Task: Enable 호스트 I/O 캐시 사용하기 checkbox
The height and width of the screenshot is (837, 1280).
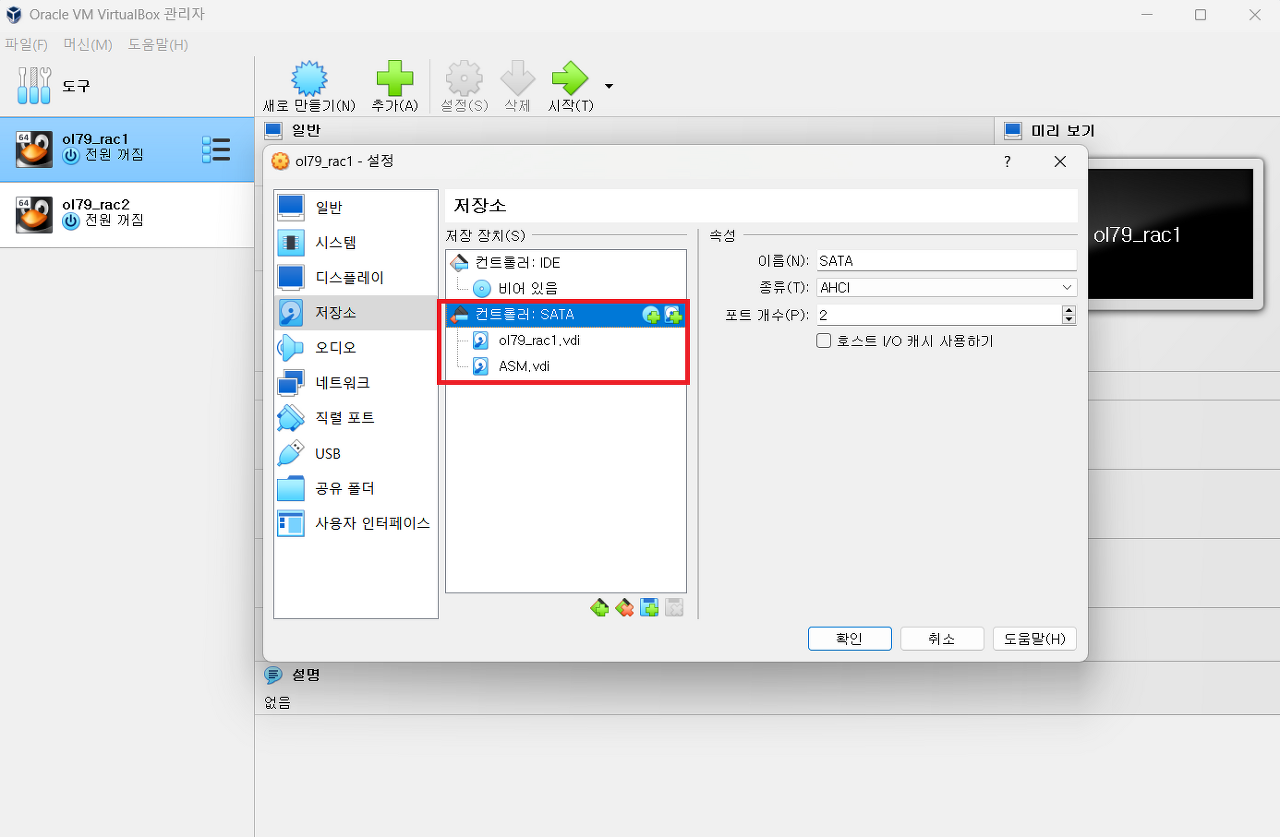Action: [824, 341]
